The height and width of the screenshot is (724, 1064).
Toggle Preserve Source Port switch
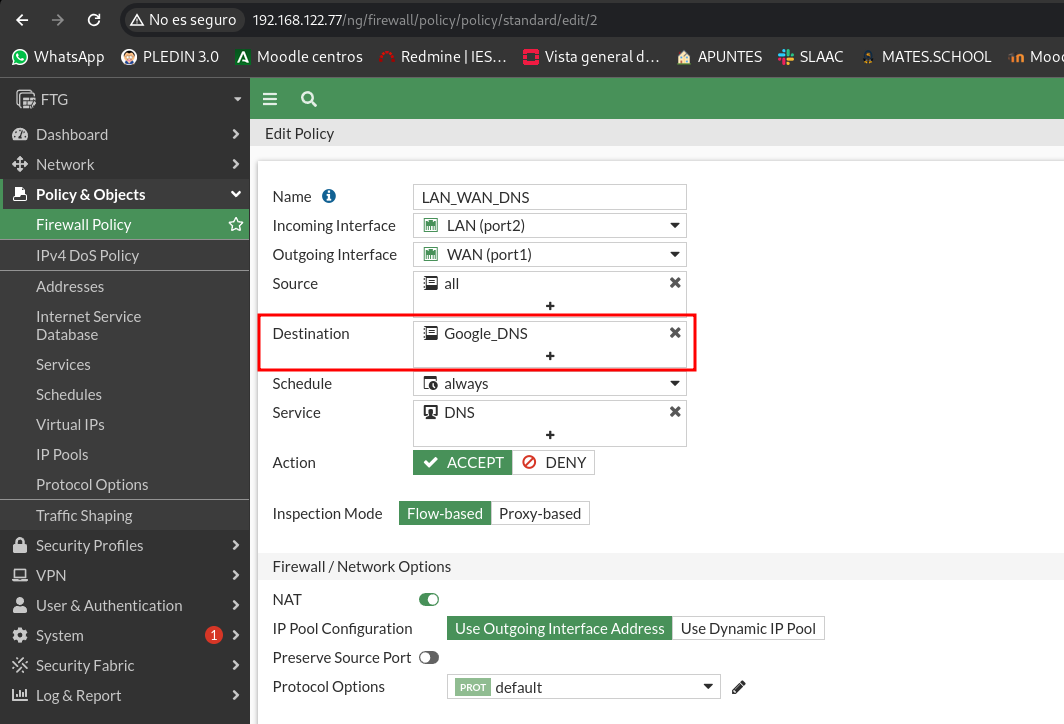click(429, 658)
